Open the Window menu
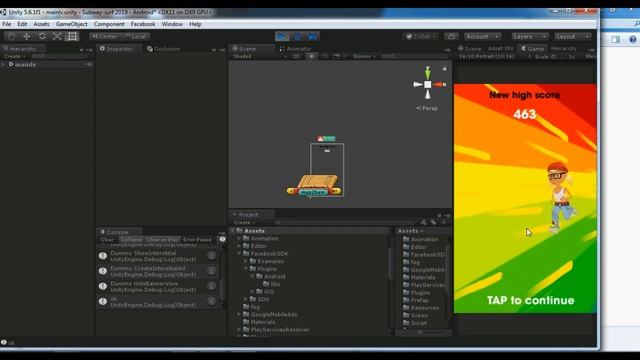The image size is (640, 360). pos(172,24)
